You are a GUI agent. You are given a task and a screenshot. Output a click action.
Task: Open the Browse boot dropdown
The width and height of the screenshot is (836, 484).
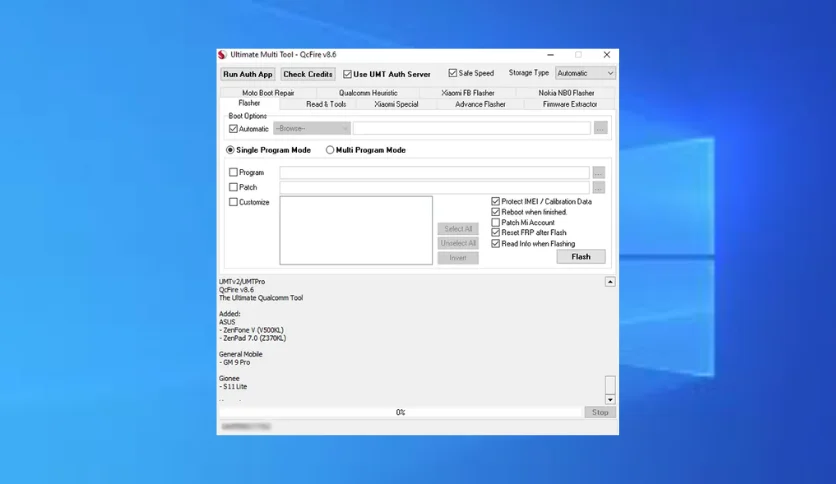click(312, 128)
